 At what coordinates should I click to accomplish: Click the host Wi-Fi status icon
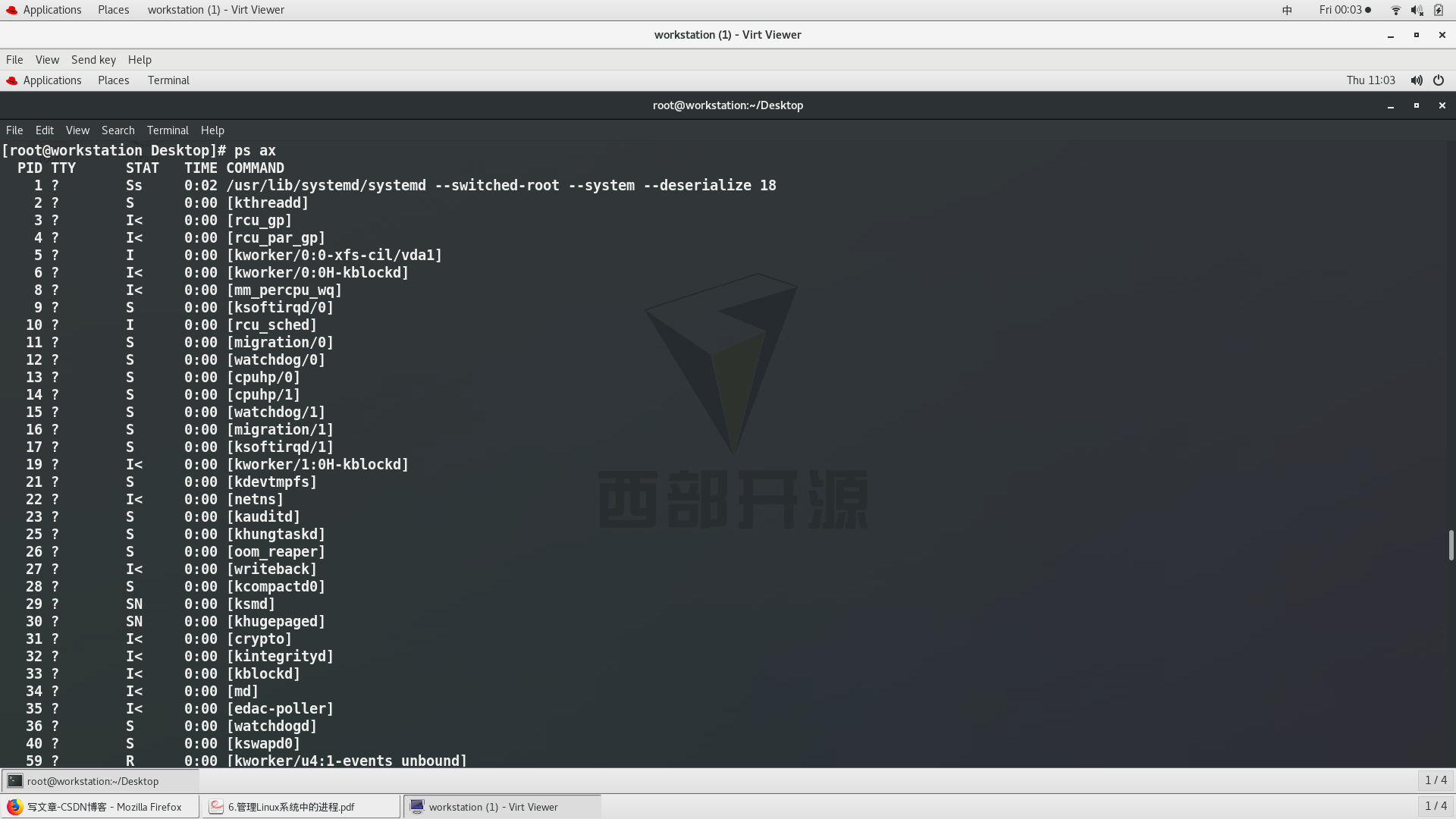point(1395,10)
